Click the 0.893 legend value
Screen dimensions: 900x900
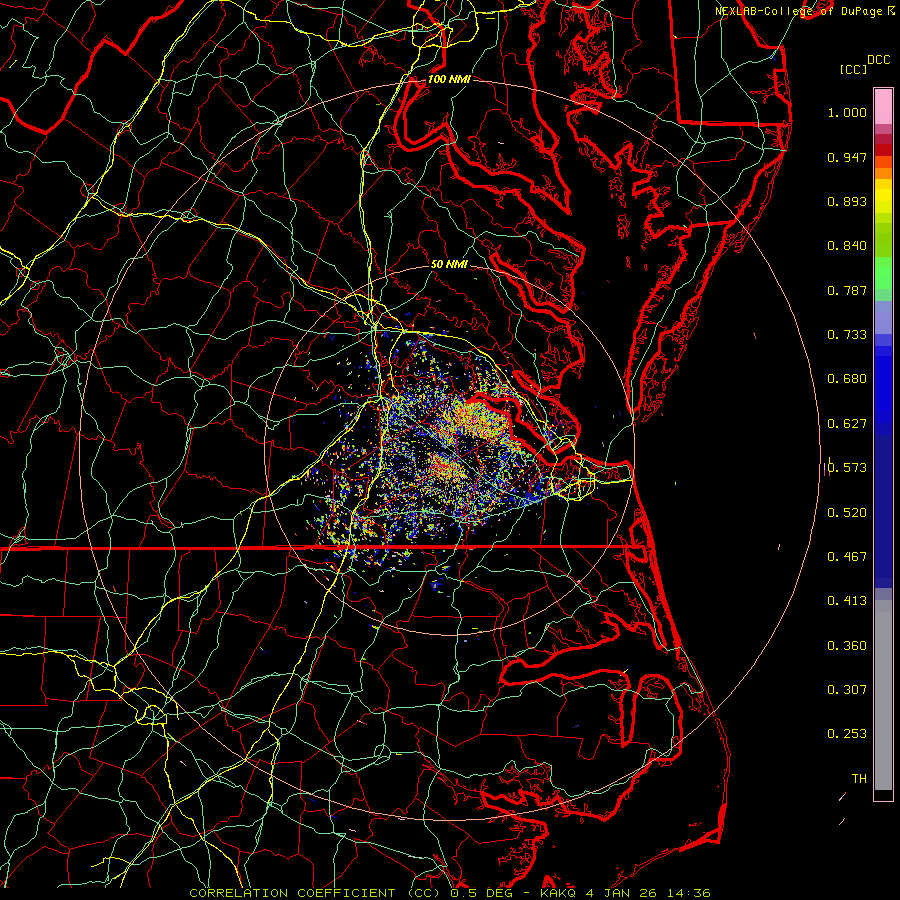click(x=847, y=201)
